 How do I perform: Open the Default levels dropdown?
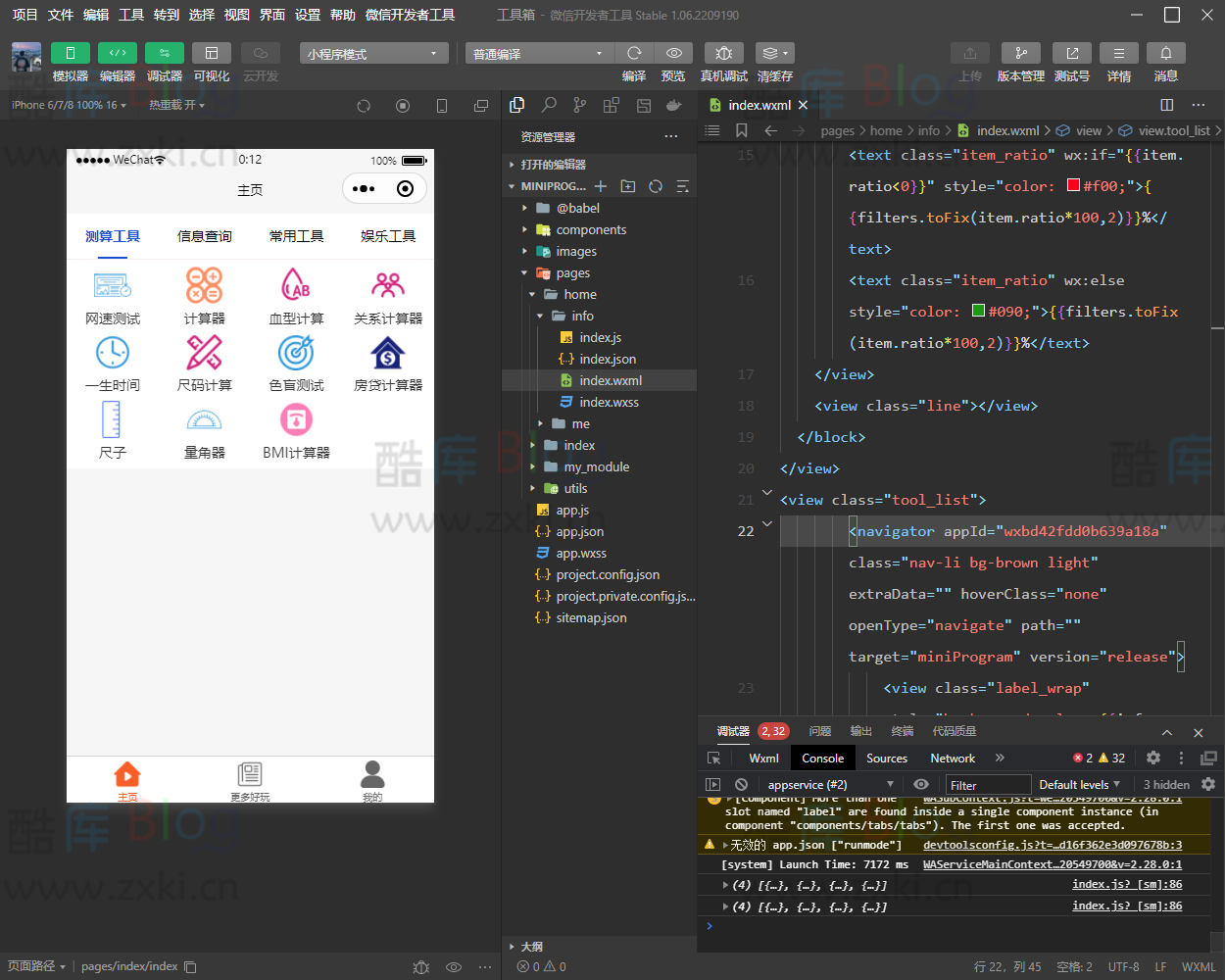click(1079, 784)
